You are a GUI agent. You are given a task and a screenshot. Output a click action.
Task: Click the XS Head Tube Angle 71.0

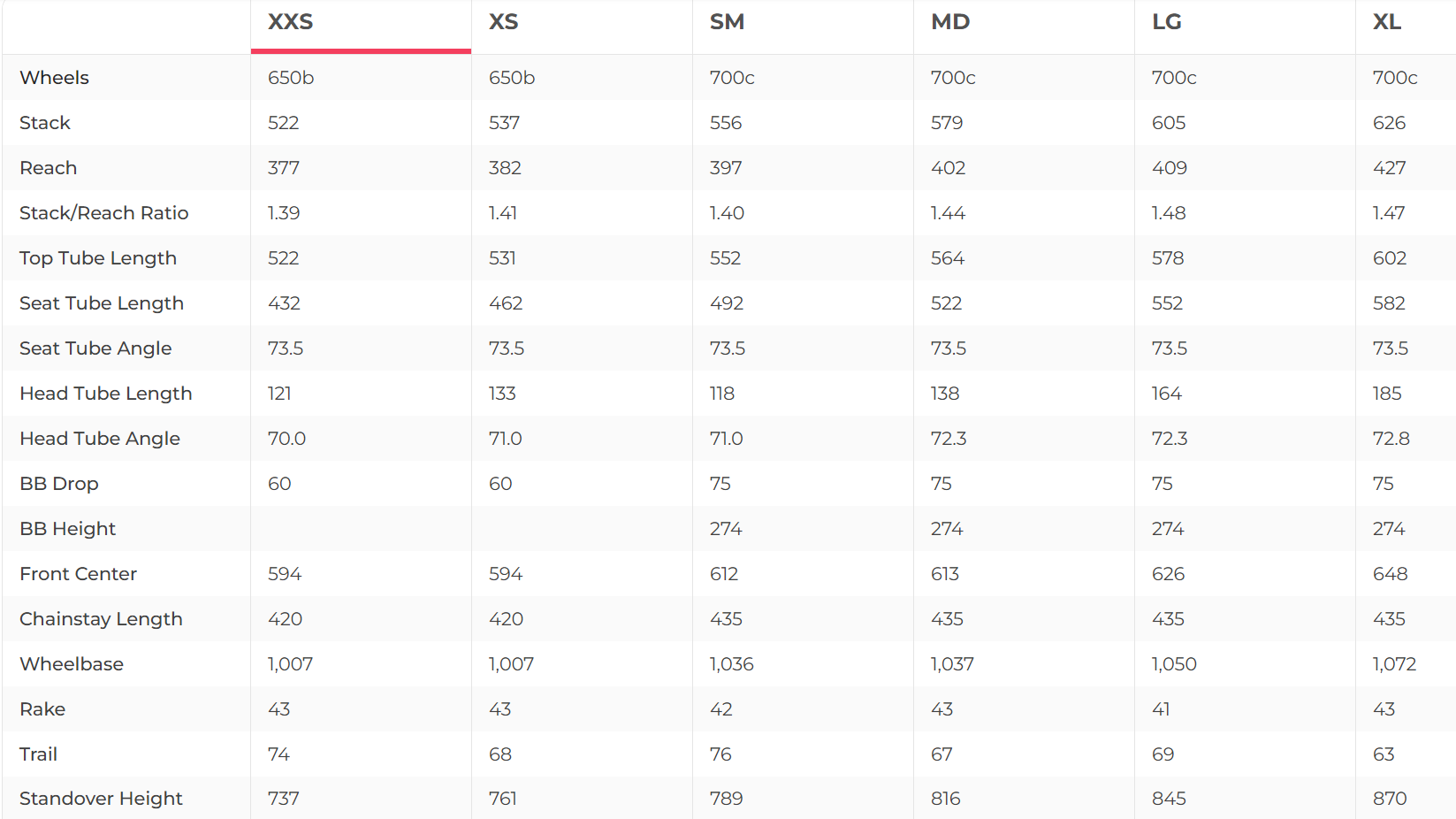pos(506,439)
